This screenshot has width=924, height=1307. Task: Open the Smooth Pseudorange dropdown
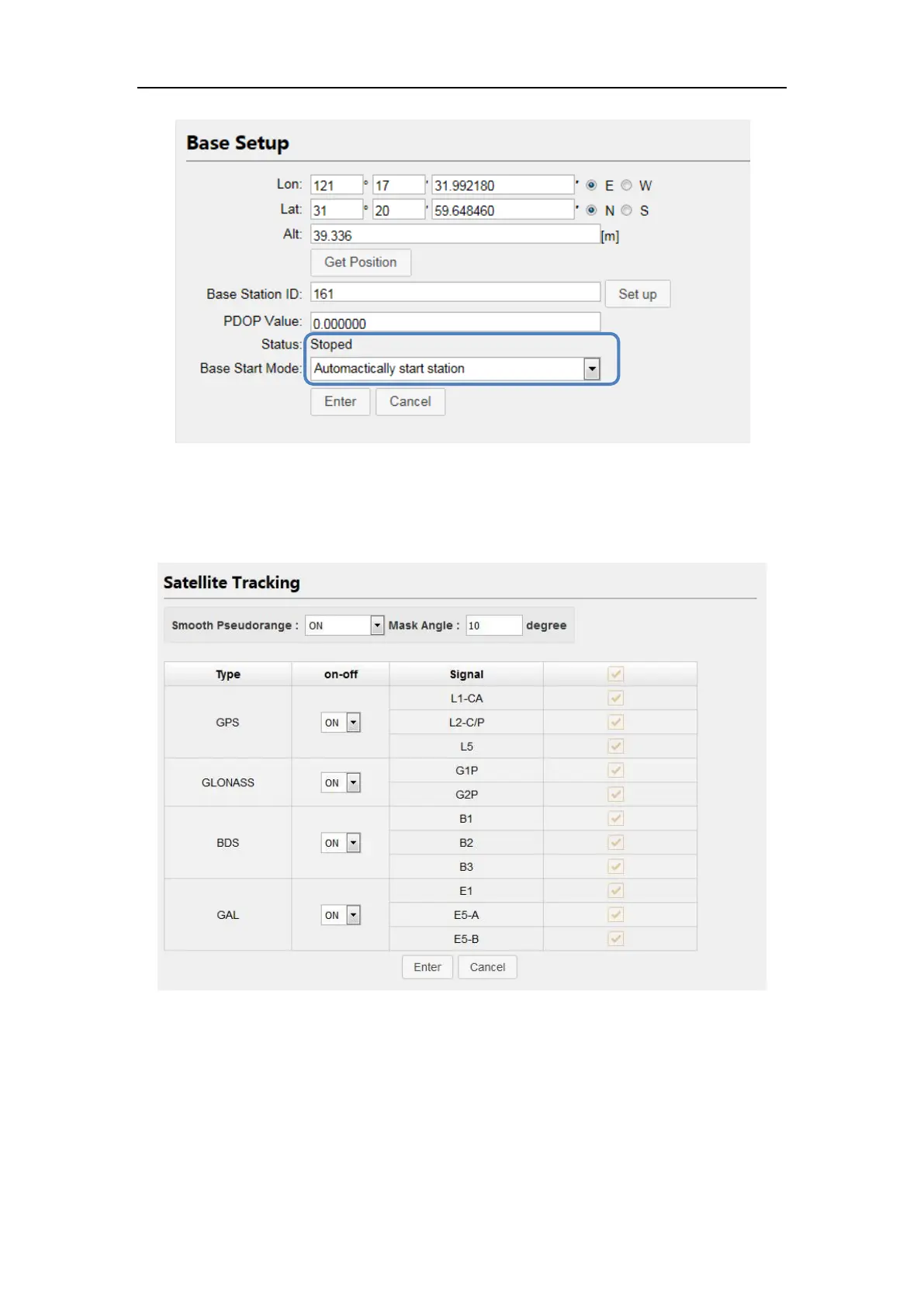[x=377, y=626]
